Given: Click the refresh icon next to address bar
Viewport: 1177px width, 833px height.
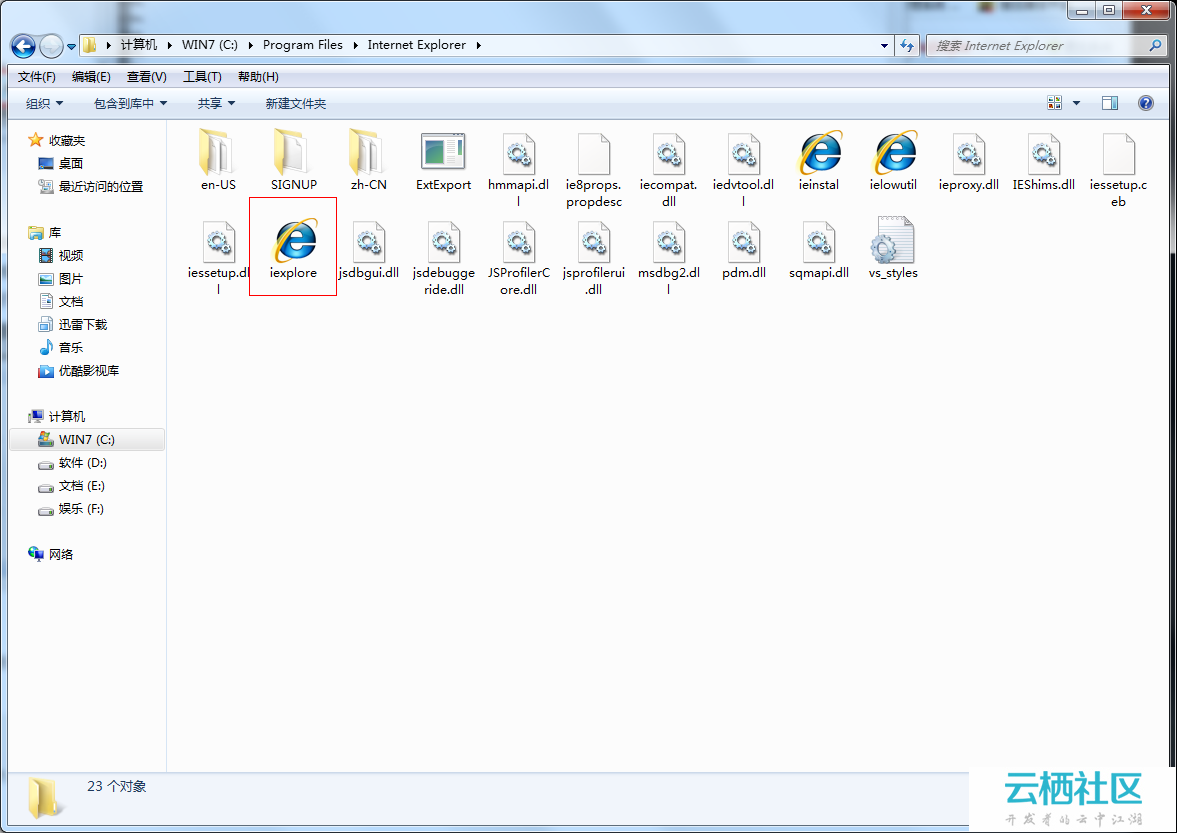Looking at the screenshot, I should coord(907,45).
